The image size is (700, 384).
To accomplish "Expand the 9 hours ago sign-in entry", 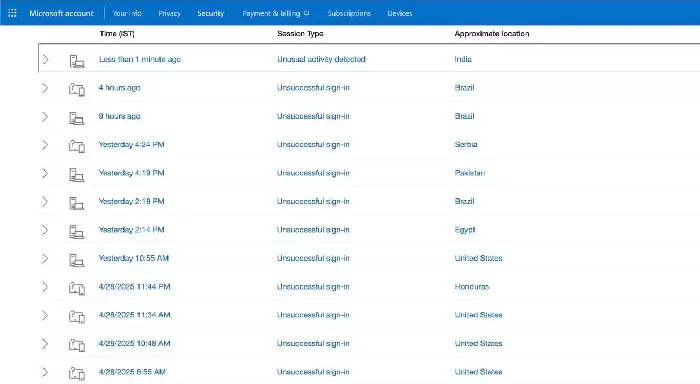I will pyautogui.click(x=45, y=117).
